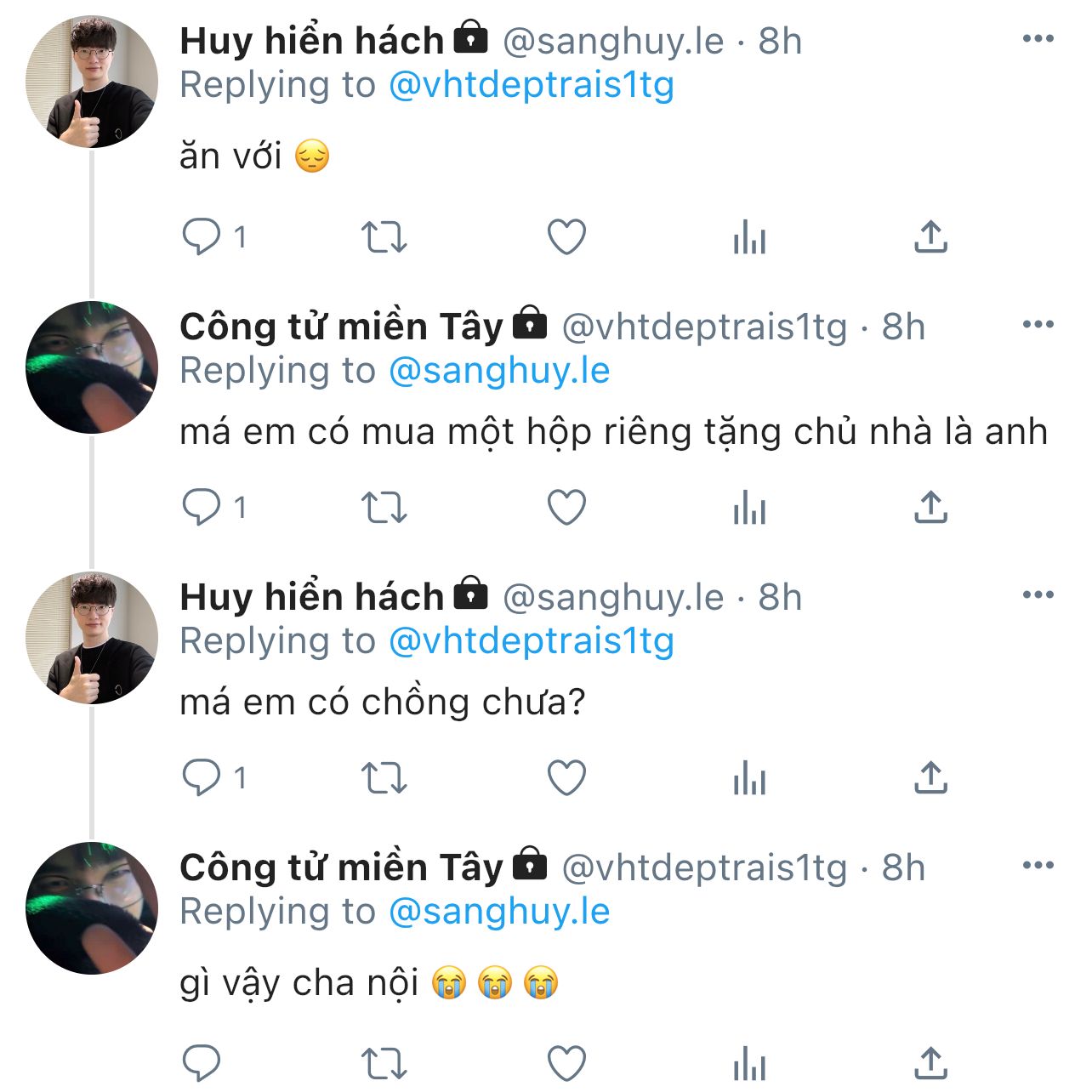Image resolution: width=1092 pixels, height=1092 pixels.
Task: Open more options on "má em có mua" tweet
Action: pyautogui.click(x=1038, y=325)
